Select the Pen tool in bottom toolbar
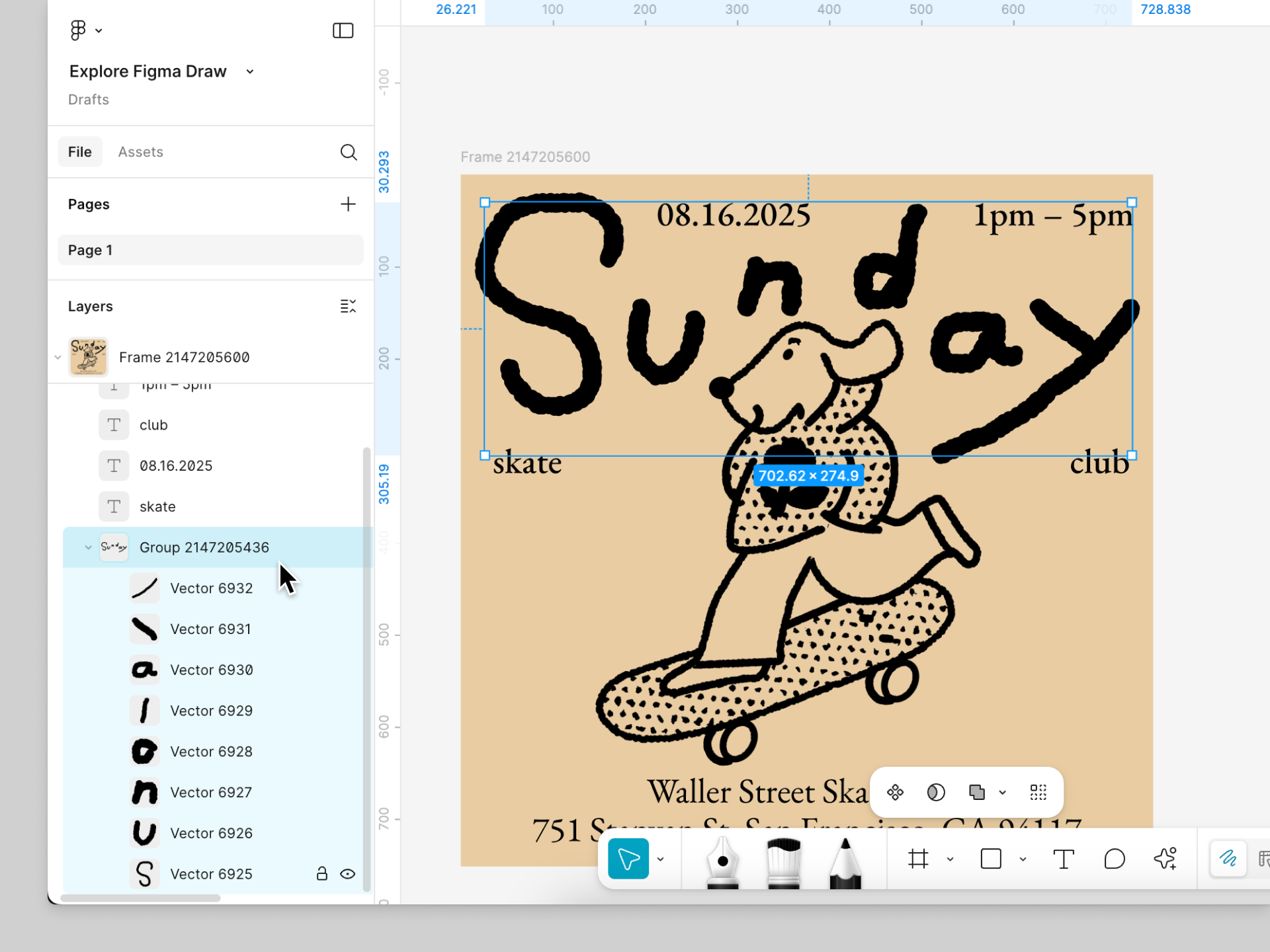Viewport: 1270px width, 952px height. coord(722,861)
